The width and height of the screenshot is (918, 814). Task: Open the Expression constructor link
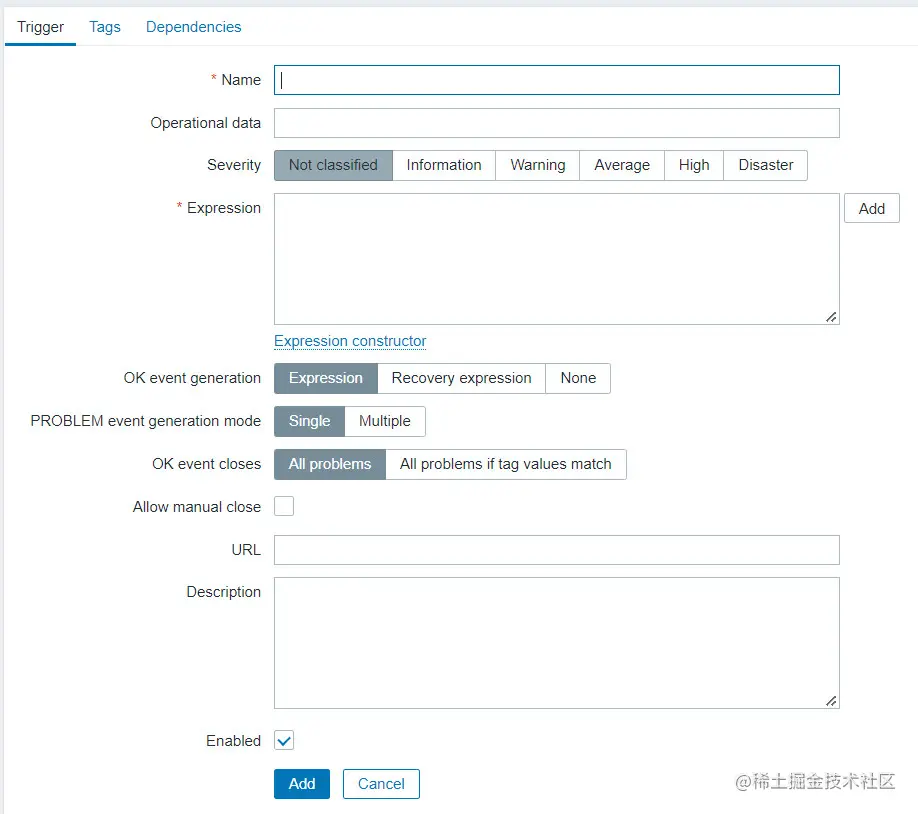[x=350, y=341]
